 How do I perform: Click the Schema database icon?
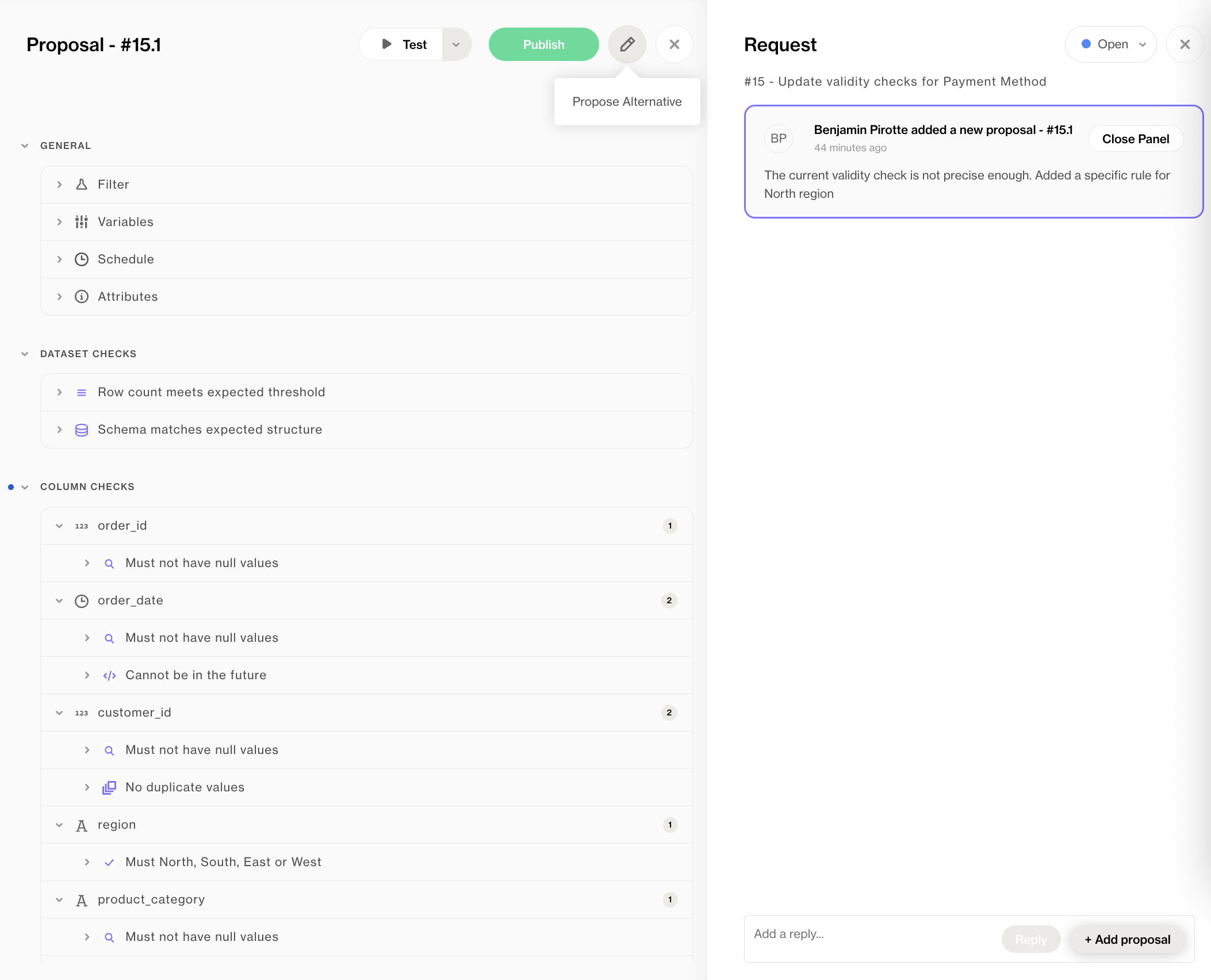(x=82, y=430)
